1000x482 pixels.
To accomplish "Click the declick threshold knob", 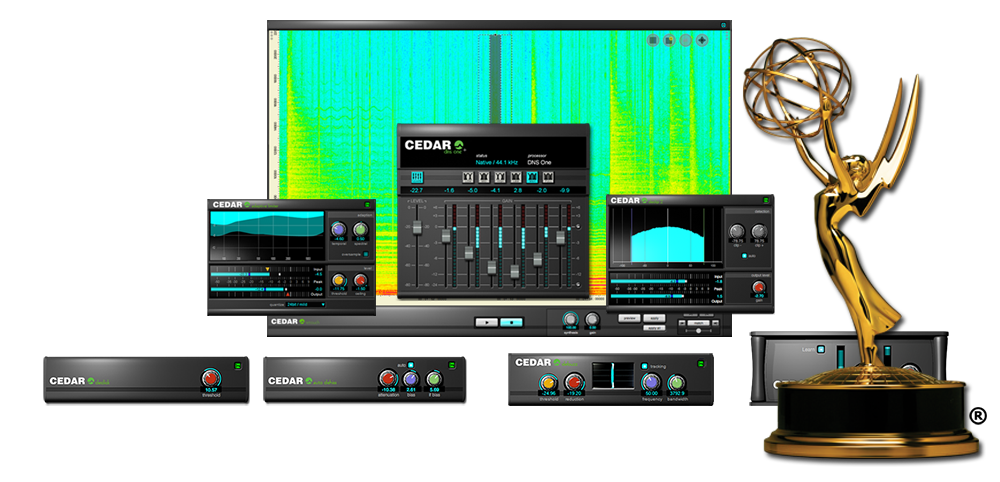I will [210, 377].
